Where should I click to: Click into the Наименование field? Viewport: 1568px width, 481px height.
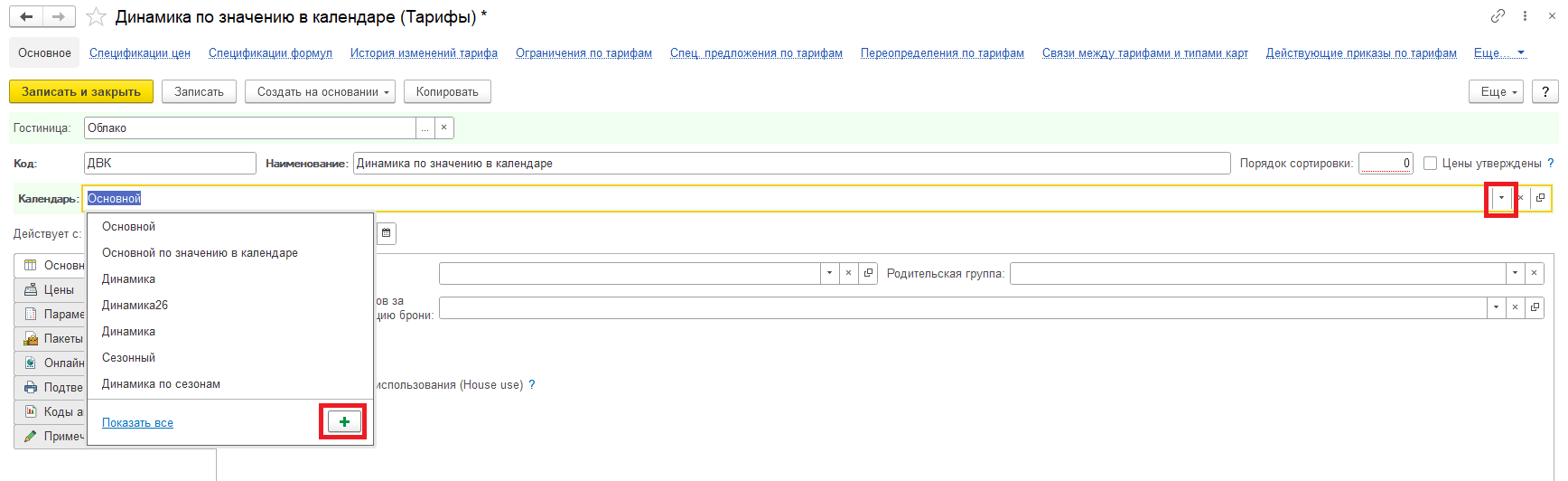[791, 164]
